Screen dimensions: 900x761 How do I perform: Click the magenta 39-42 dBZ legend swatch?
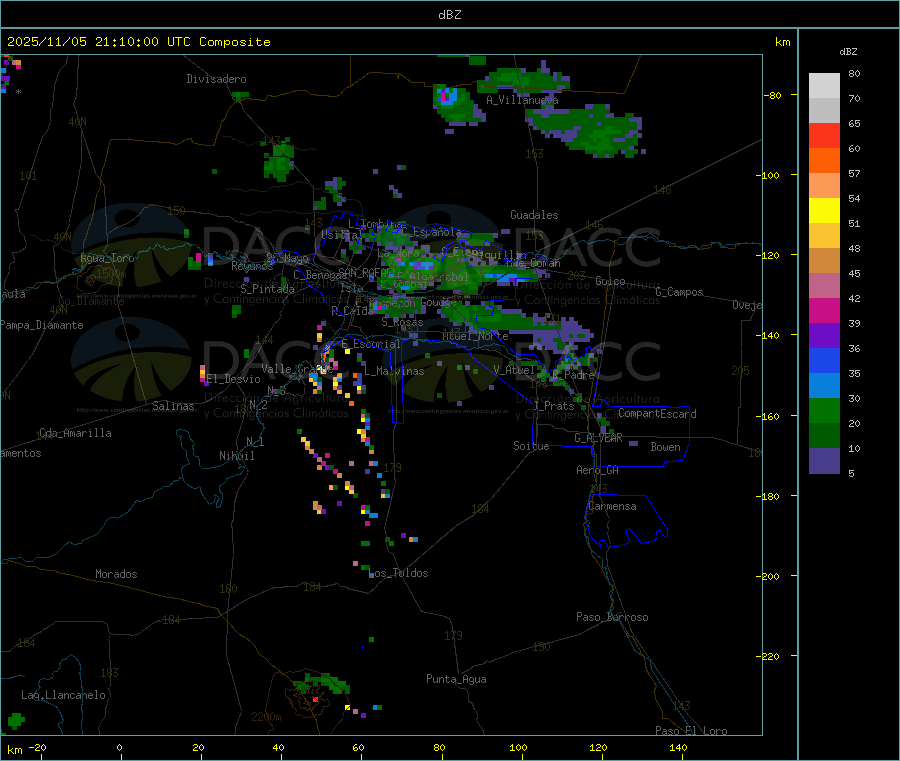[824, 310]
